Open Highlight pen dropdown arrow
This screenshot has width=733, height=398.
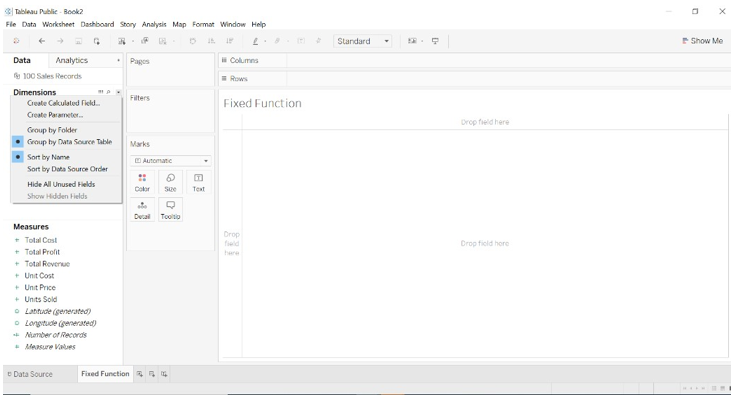point(265,42)
